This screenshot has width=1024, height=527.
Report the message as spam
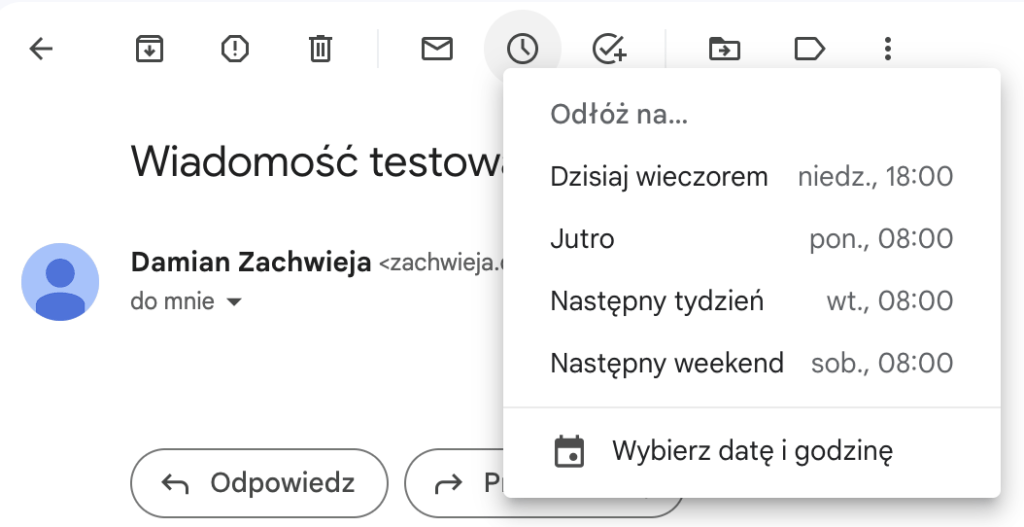click(235, 49)
